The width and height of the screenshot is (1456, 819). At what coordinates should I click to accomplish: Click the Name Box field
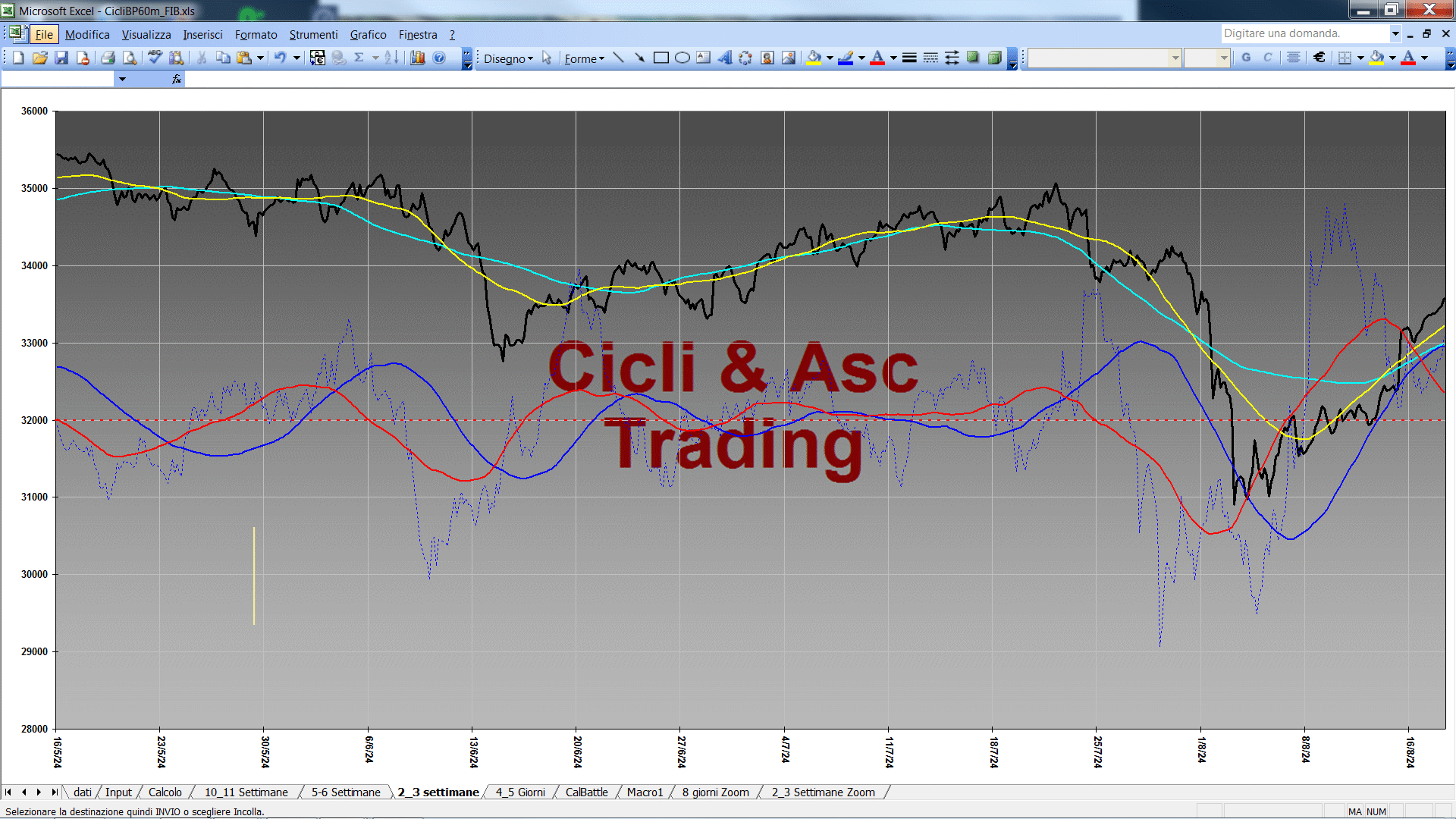click(x=58, y=79)
